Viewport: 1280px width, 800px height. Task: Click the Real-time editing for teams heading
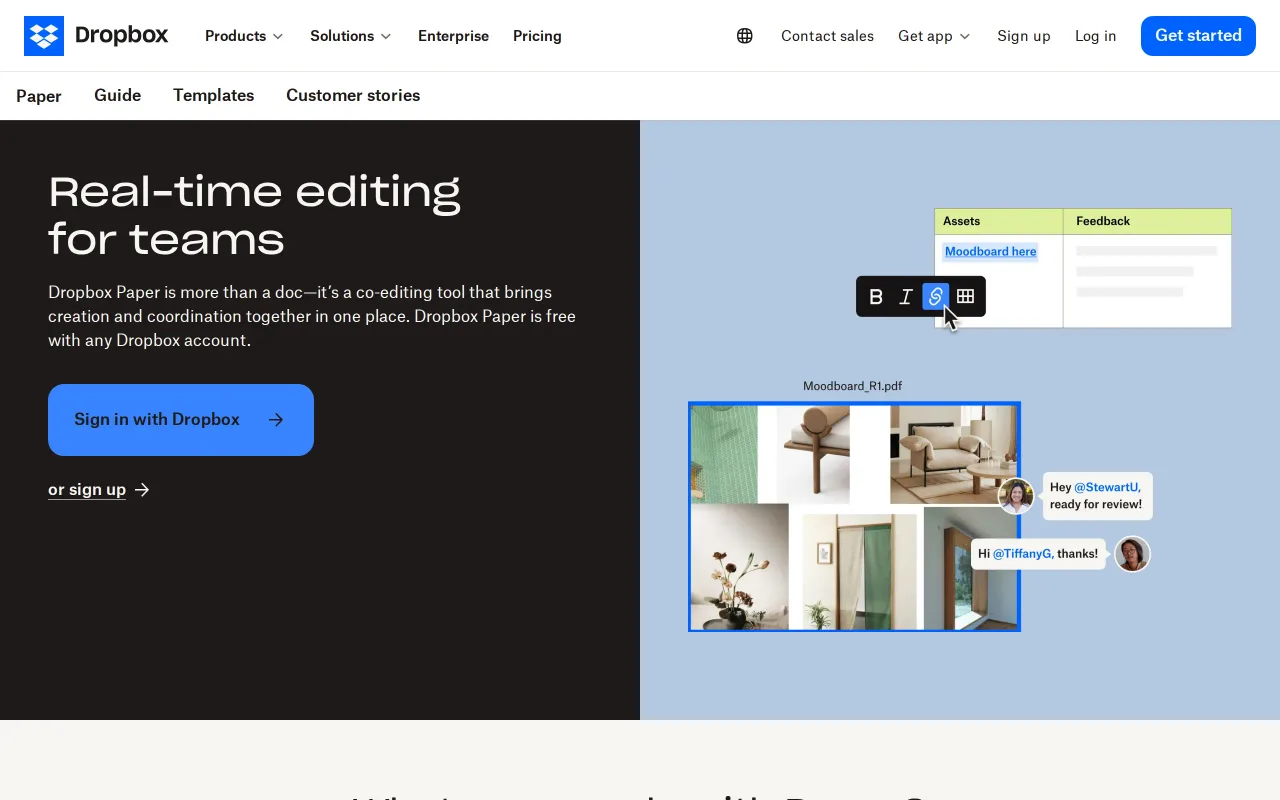click(255, 215)
